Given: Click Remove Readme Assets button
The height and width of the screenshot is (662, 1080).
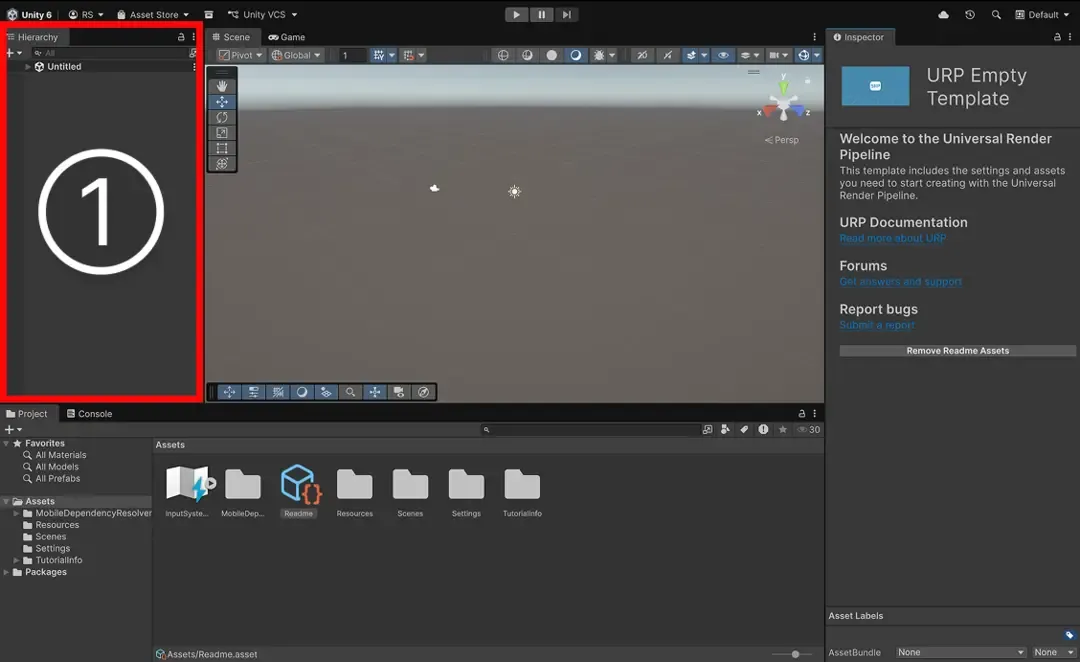Looking at the screenshot, I should (957, 351).
